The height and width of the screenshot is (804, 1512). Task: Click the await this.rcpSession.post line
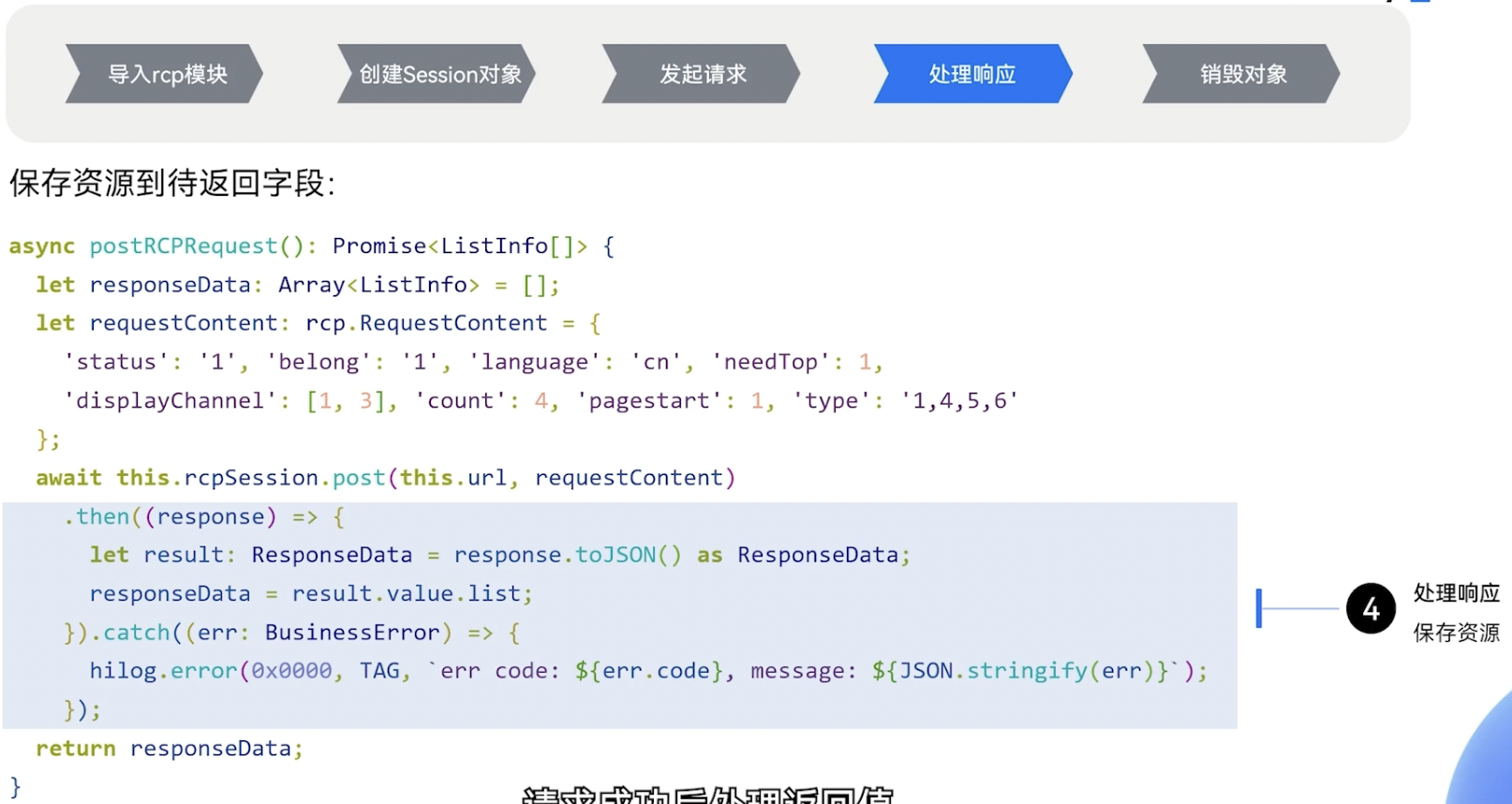pyautogui.click(x=386, y=478)
